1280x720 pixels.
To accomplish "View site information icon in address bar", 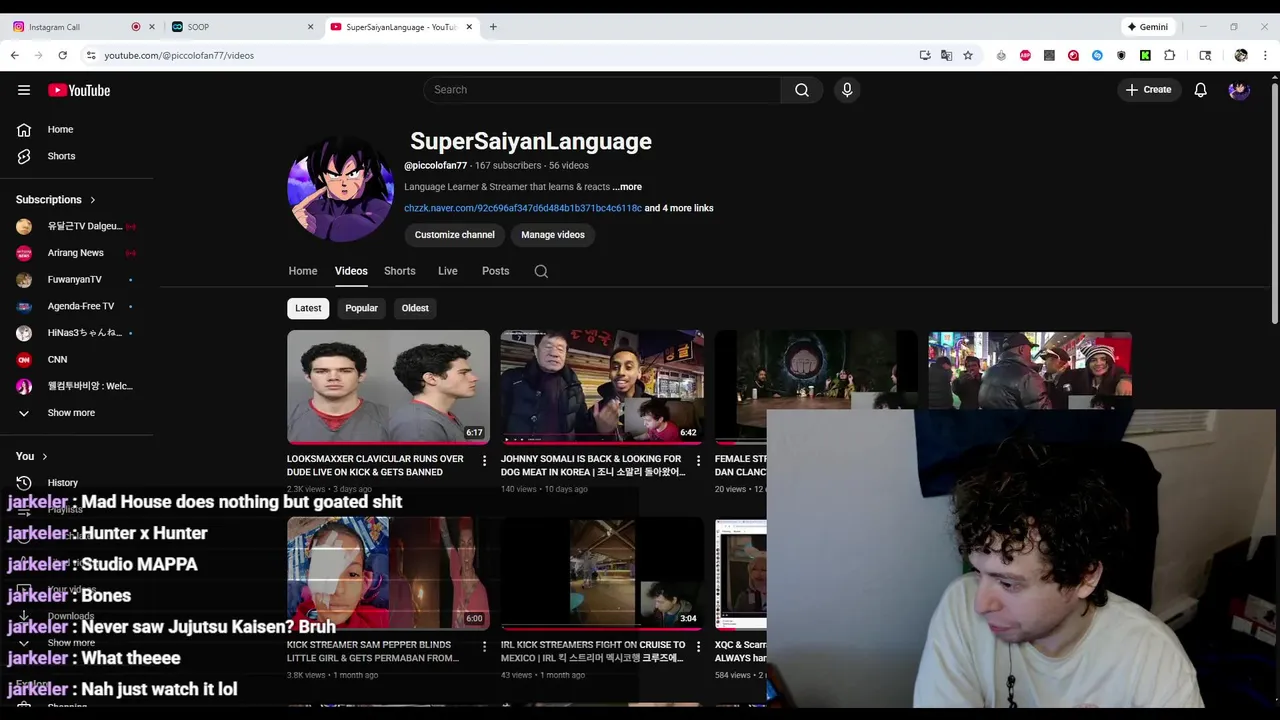I will pyautogui.click(x=91, y=55).
